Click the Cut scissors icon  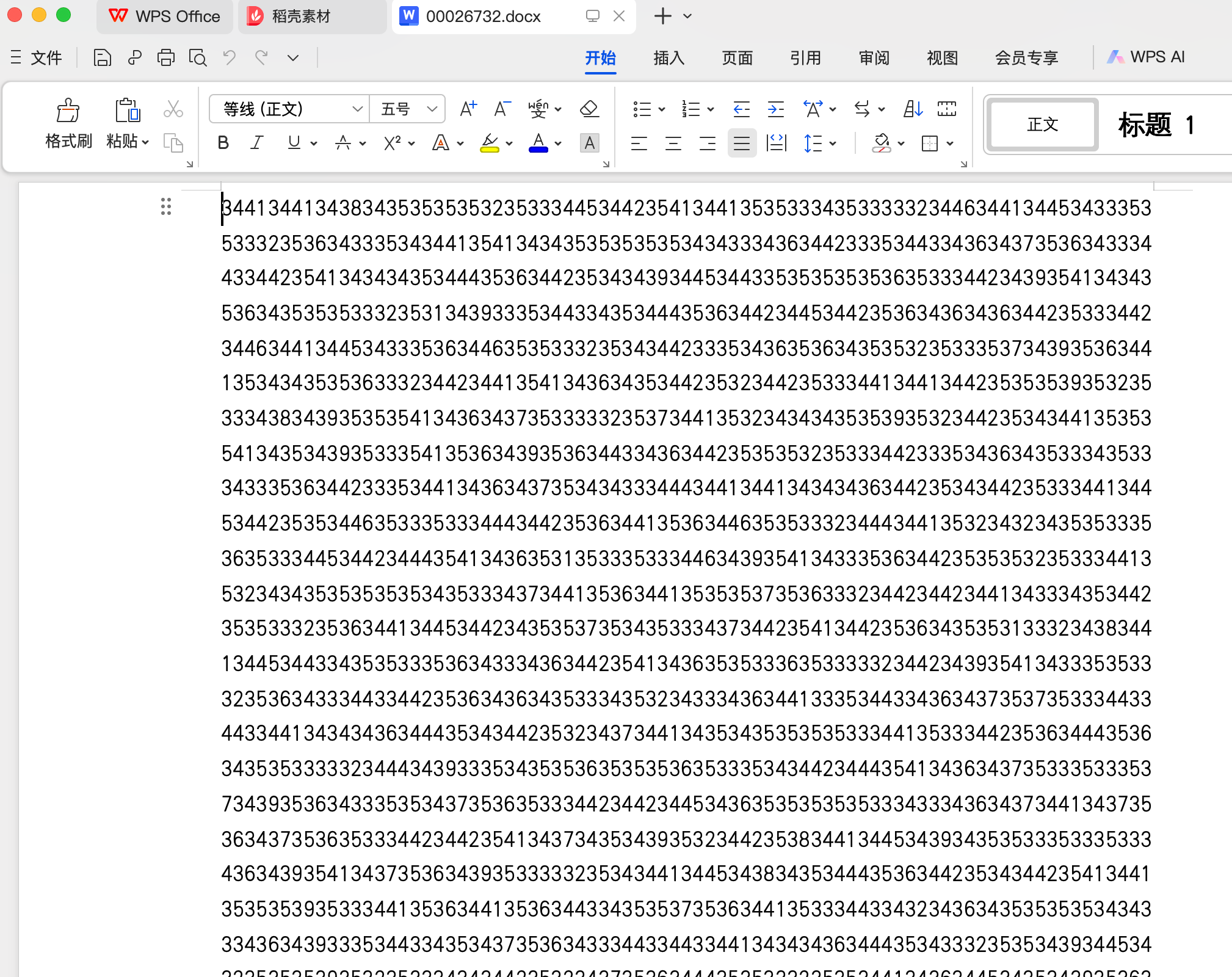173,109
